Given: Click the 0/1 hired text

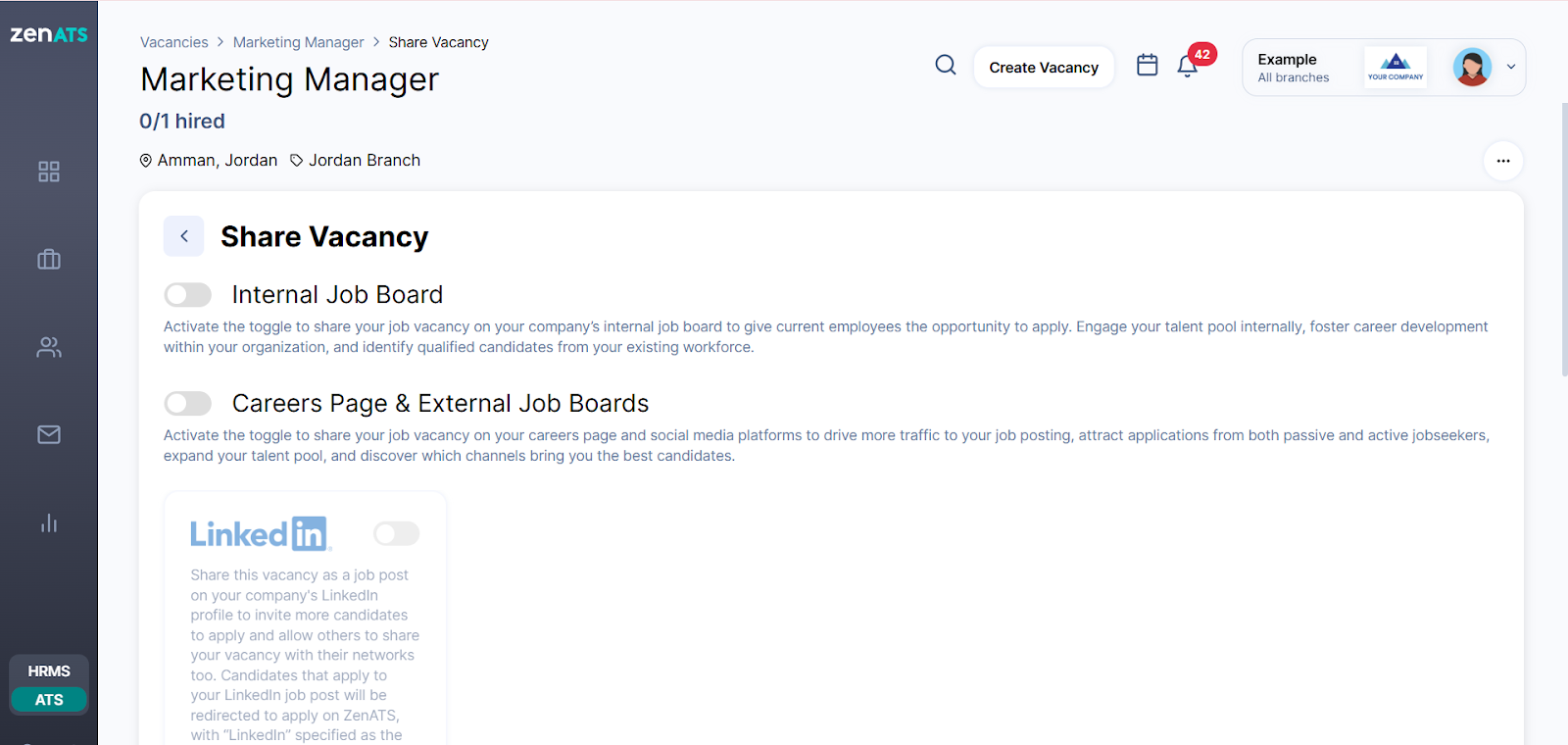Looking at the screenshot, I should (182, 122).
